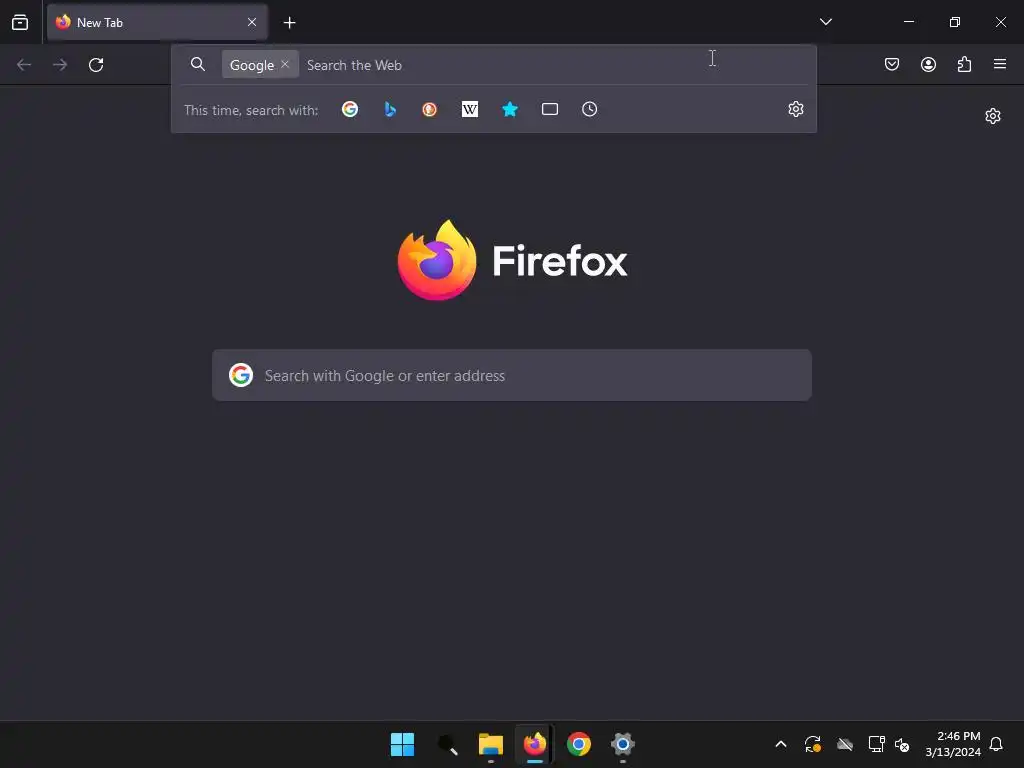Open Firefox View from the tab bar
The height and width of the screenshot is (768, 1024).
click(20, 22)
